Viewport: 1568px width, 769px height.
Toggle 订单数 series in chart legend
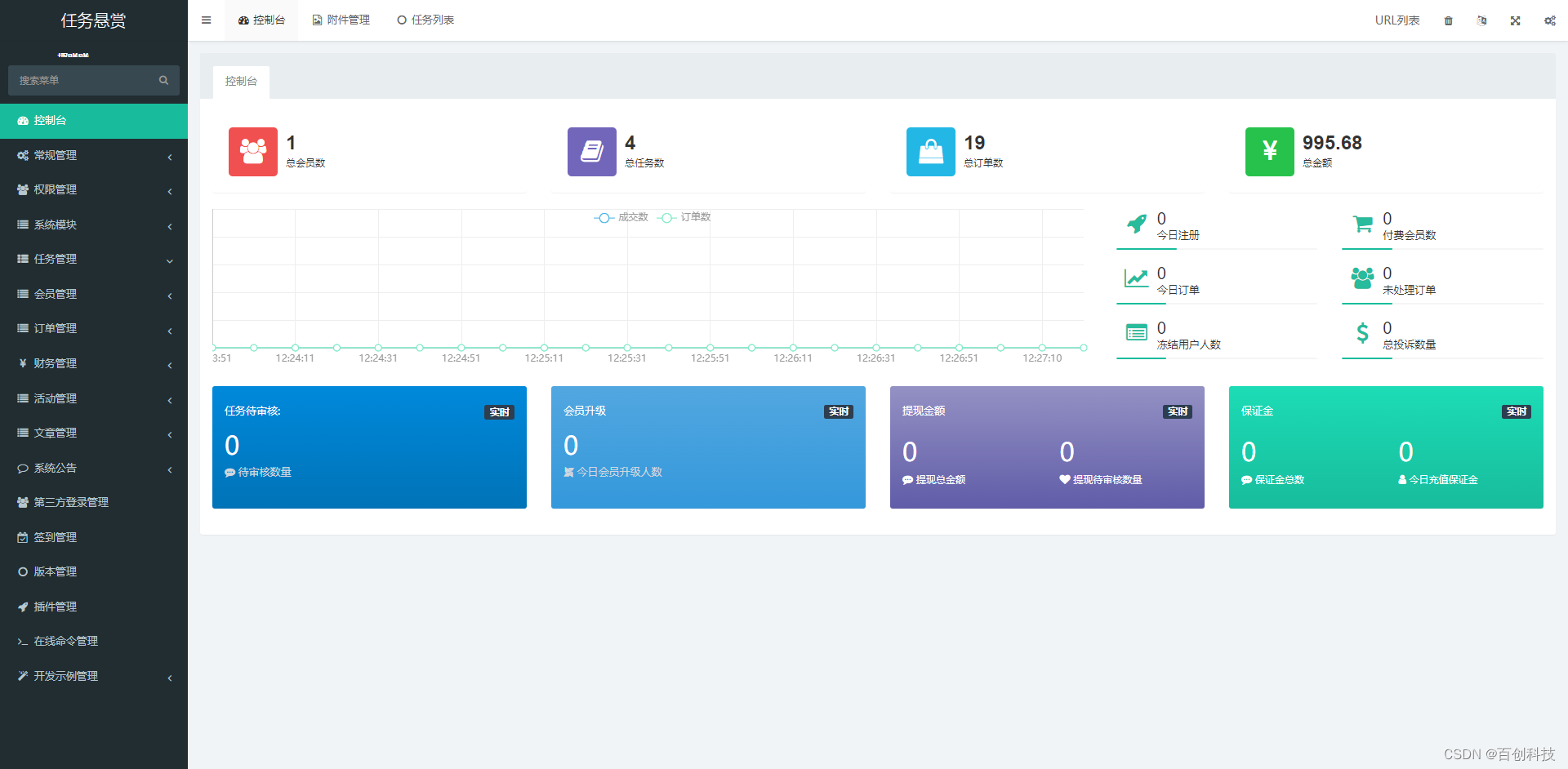[x=684, y=217]
